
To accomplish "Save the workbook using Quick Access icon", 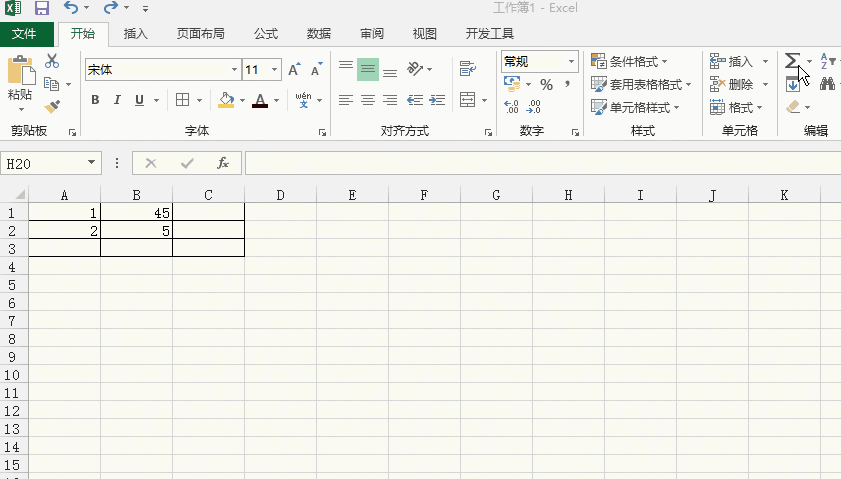I will tap(41, 9).
